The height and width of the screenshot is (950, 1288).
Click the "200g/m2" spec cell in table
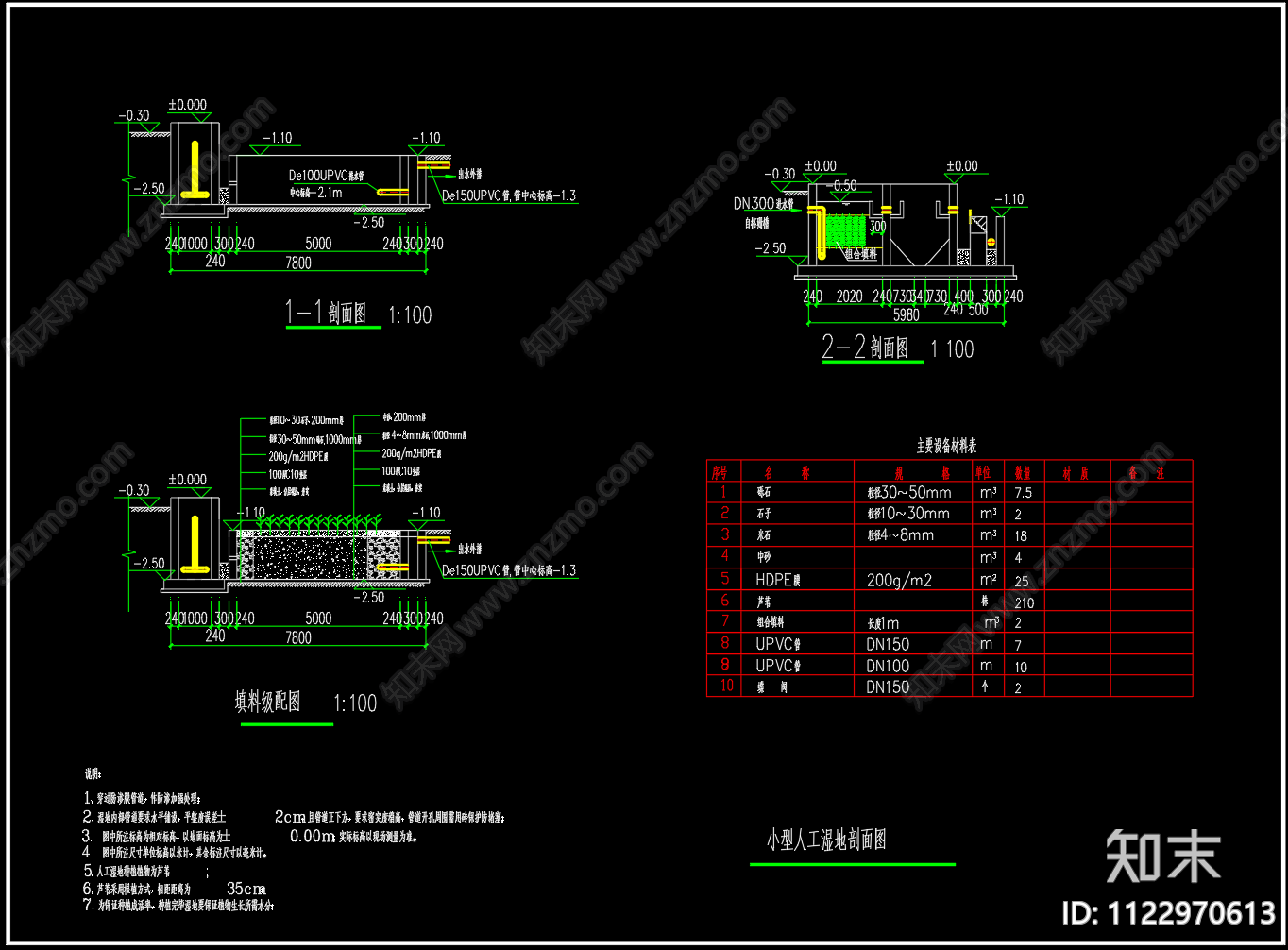tap(899, 581)
